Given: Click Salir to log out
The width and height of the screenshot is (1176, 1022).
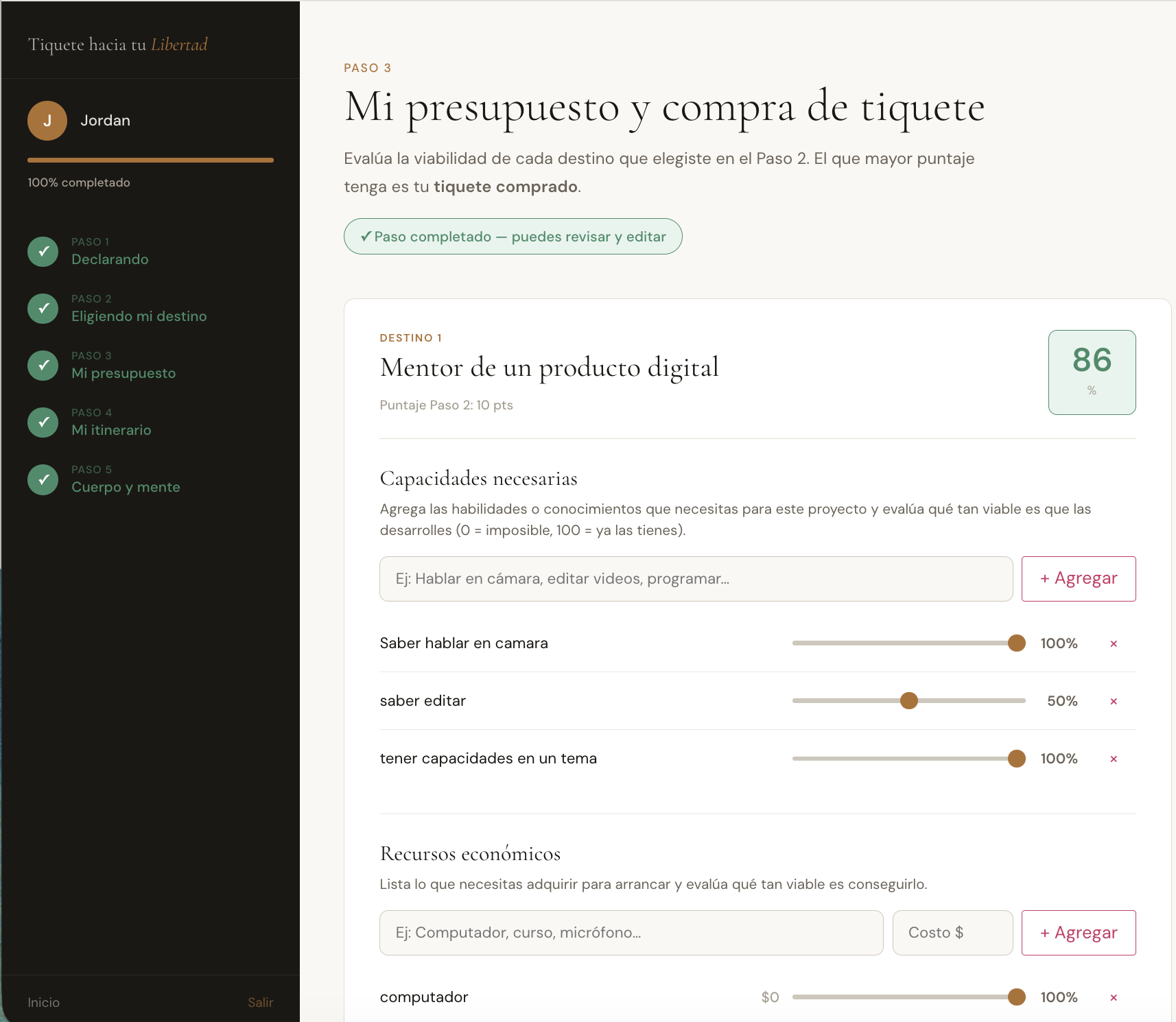Looking at the screenshot, I should (261, 1002).
